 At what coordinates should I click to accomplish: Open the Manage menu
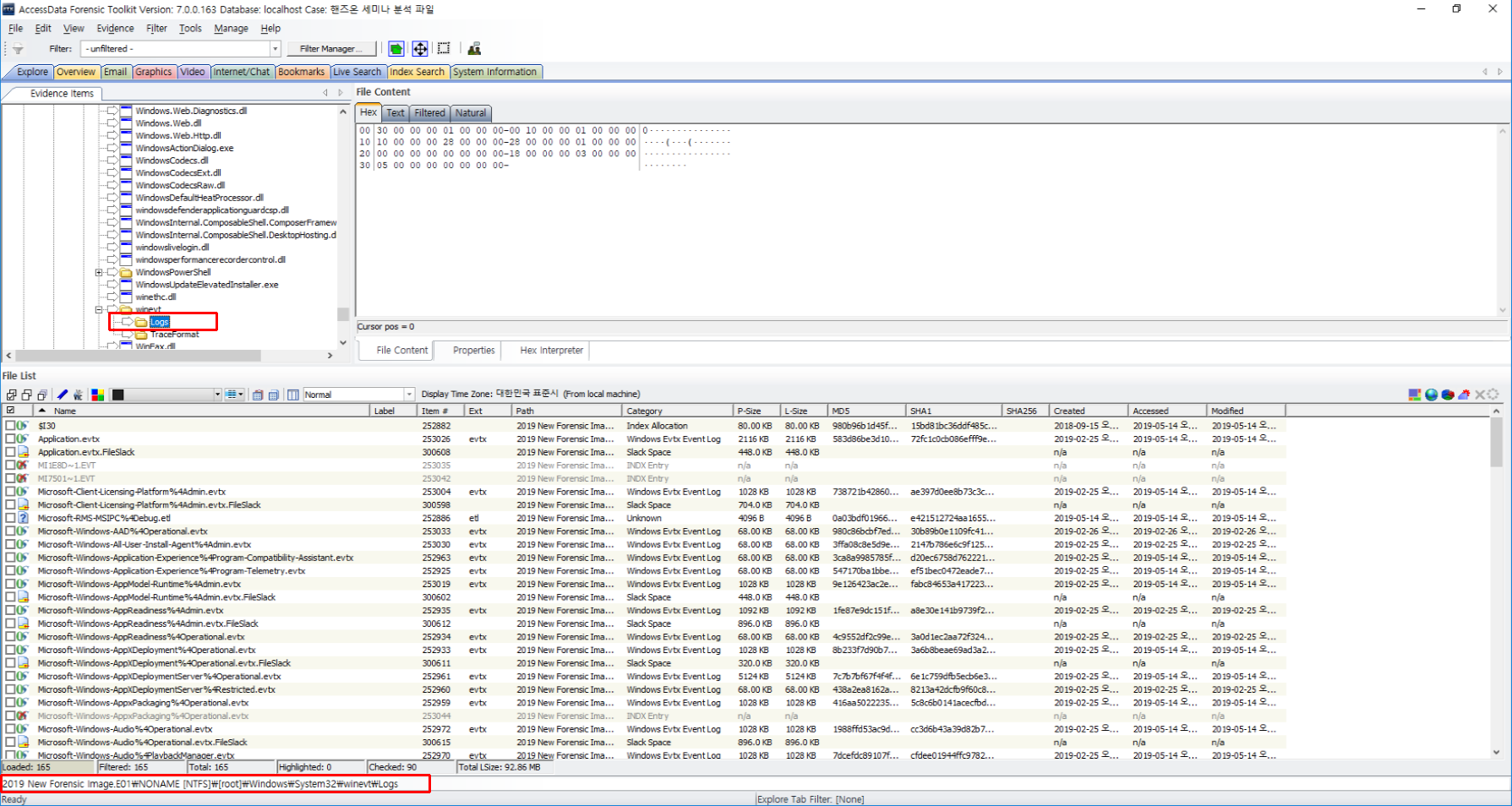231,28
